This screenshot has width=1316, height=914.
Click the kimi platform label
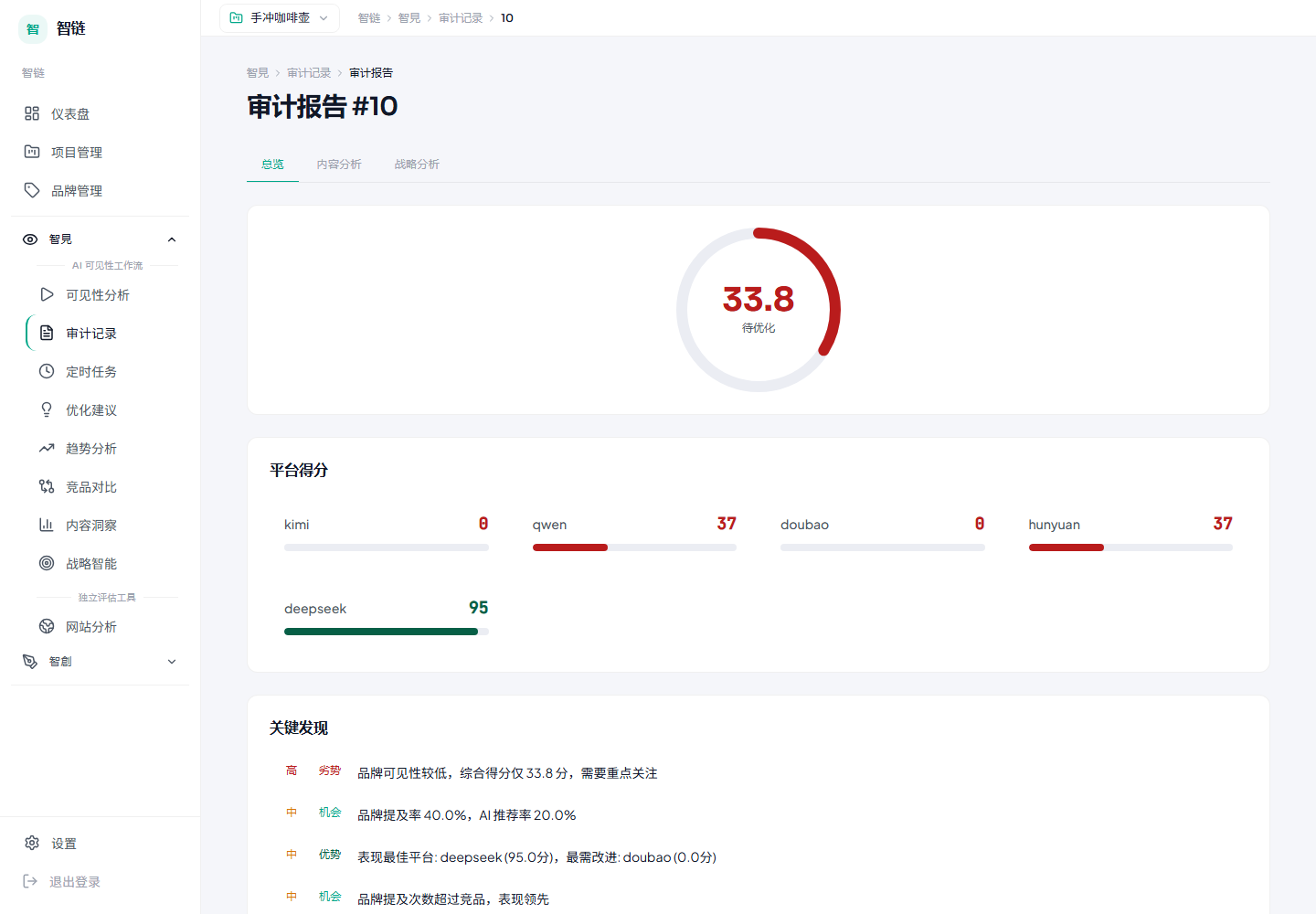click(297, 525)
